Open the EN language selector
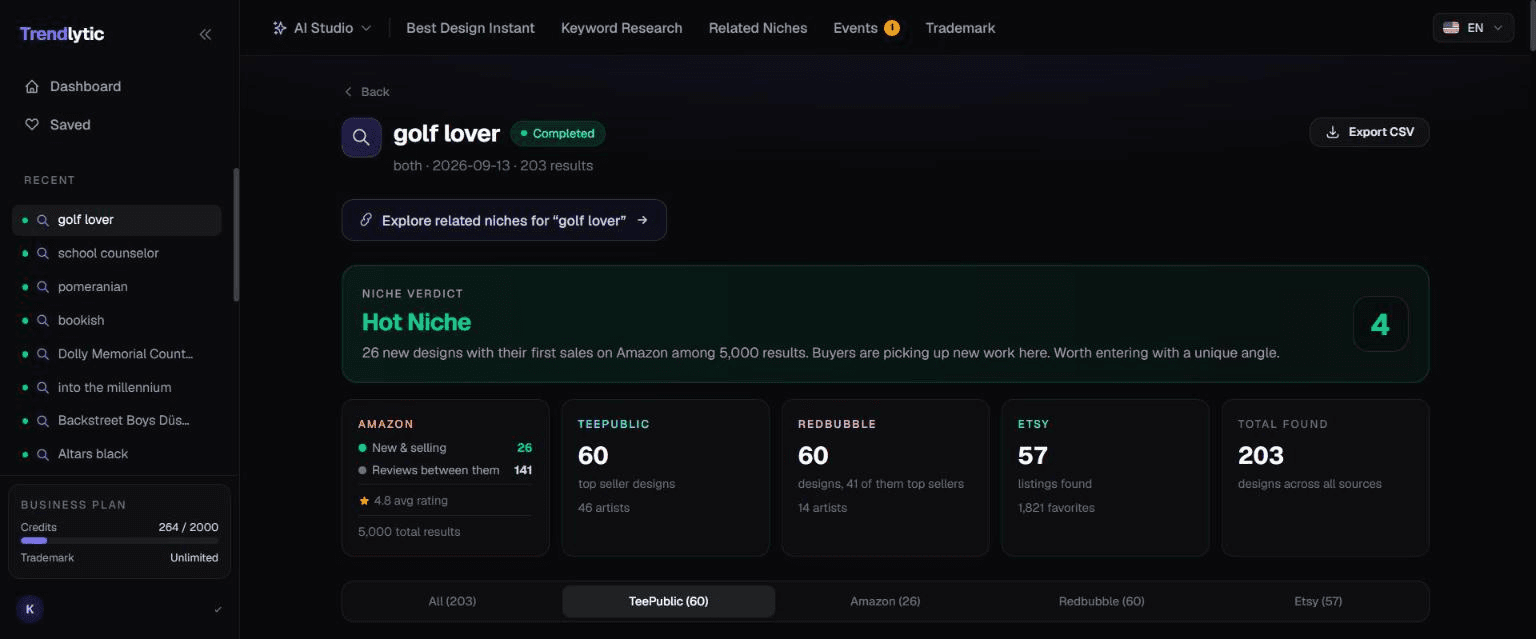This screenshot has width=1536, height=639. [x=1473, y=28]
